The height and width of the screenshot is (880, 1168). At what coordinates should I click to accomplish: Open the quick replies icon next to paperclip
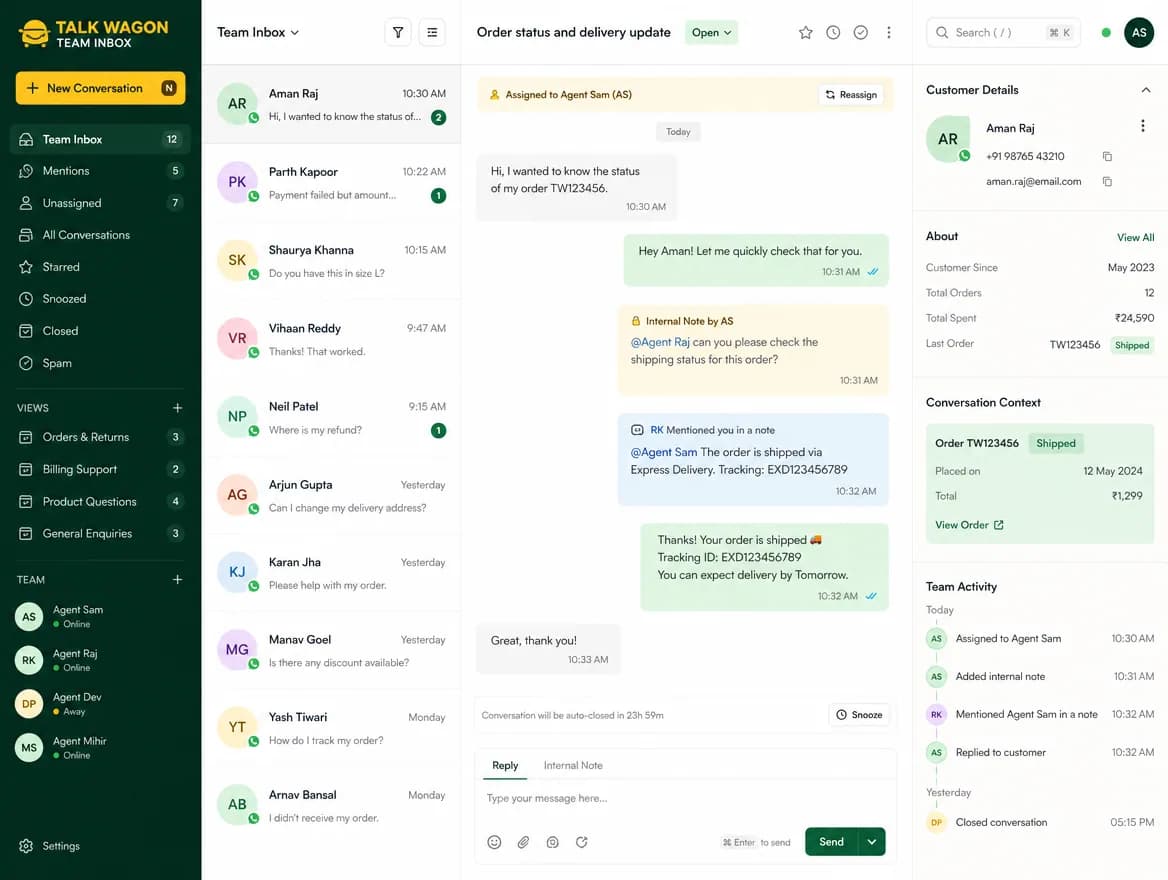pyautogui.click(x=552, y=842)
